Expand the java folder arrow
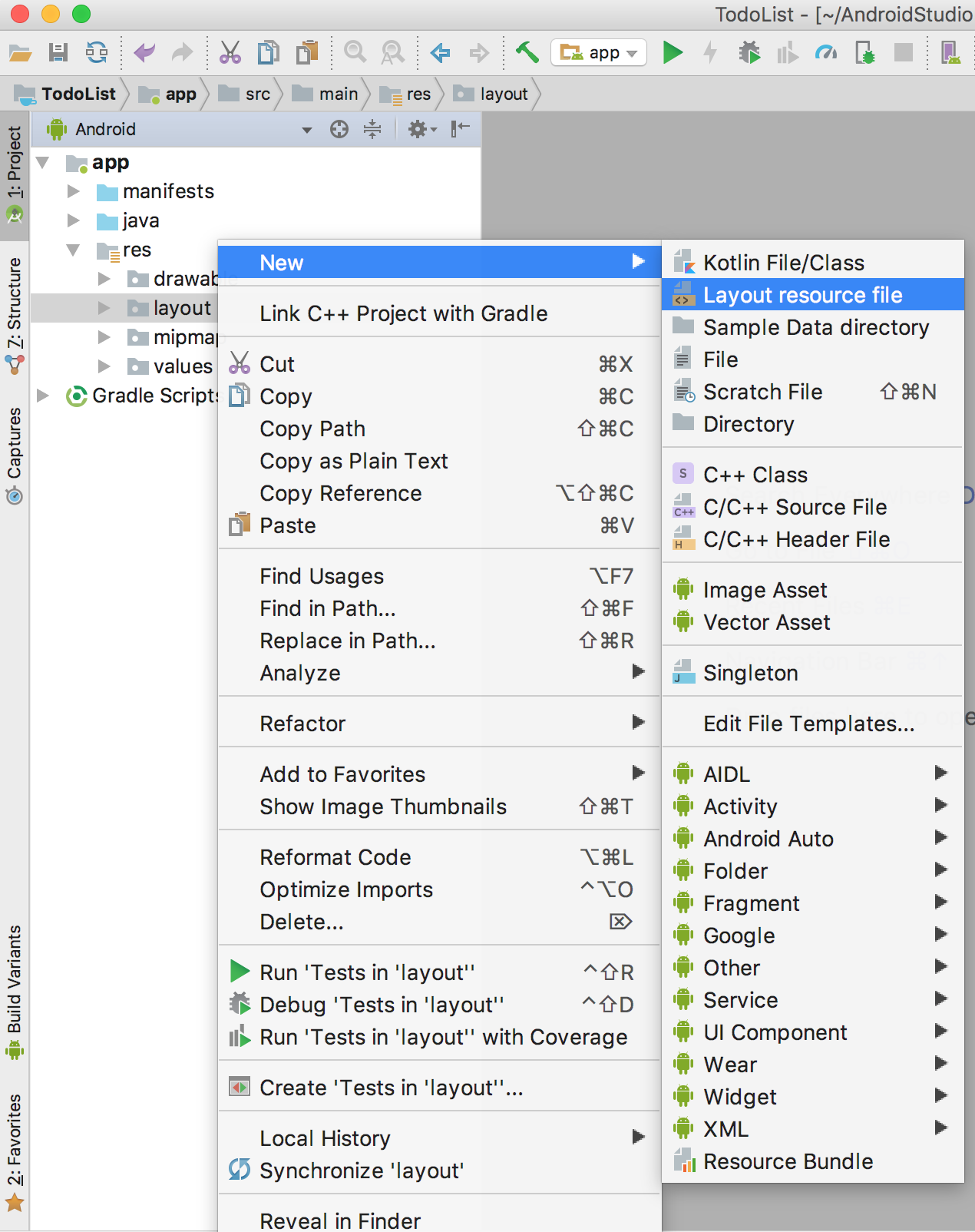The height and width of the screenshot is (1232, 975). 74,220
